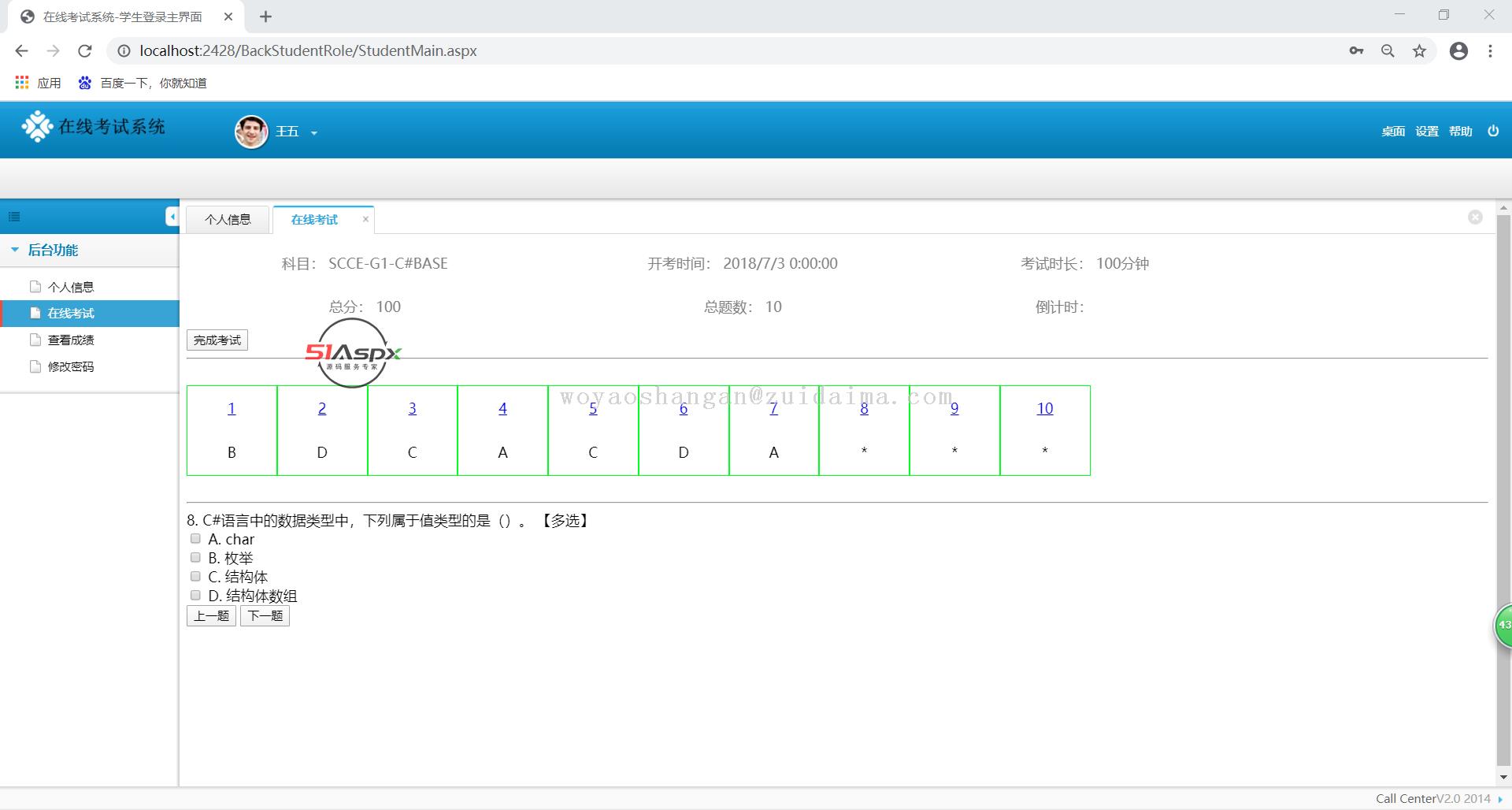Go to question 2 link
Viewport: 1512px width, 810px height.
pyautogui.click(x=322, y=408)
